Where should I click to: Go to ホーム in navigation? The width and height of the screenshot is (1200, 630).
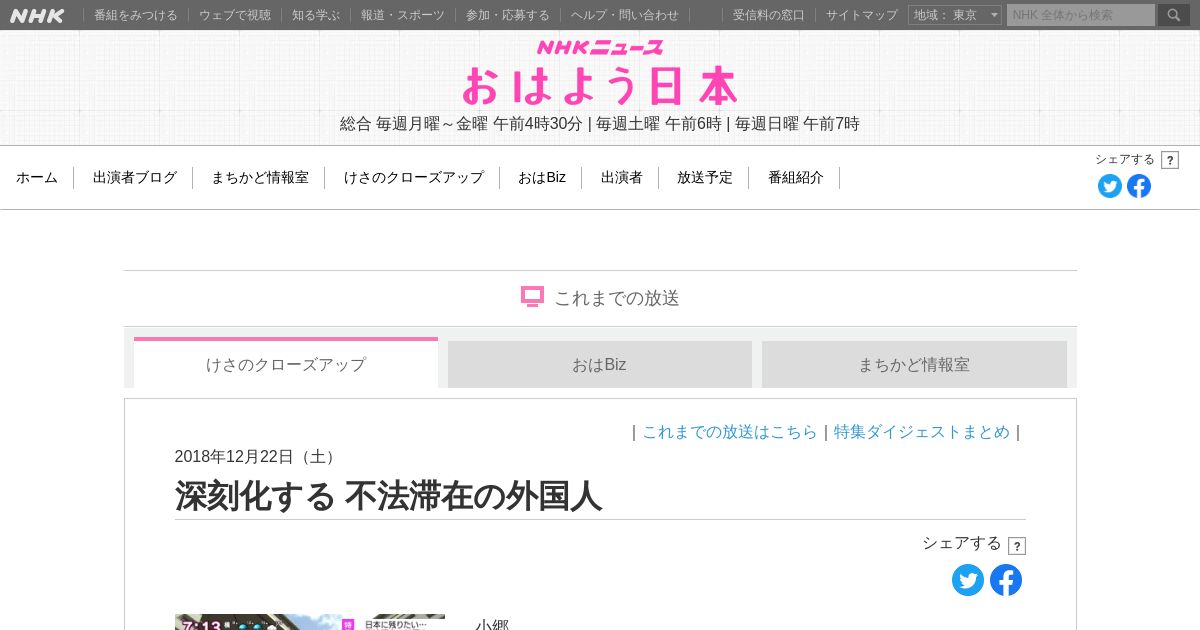37,177
